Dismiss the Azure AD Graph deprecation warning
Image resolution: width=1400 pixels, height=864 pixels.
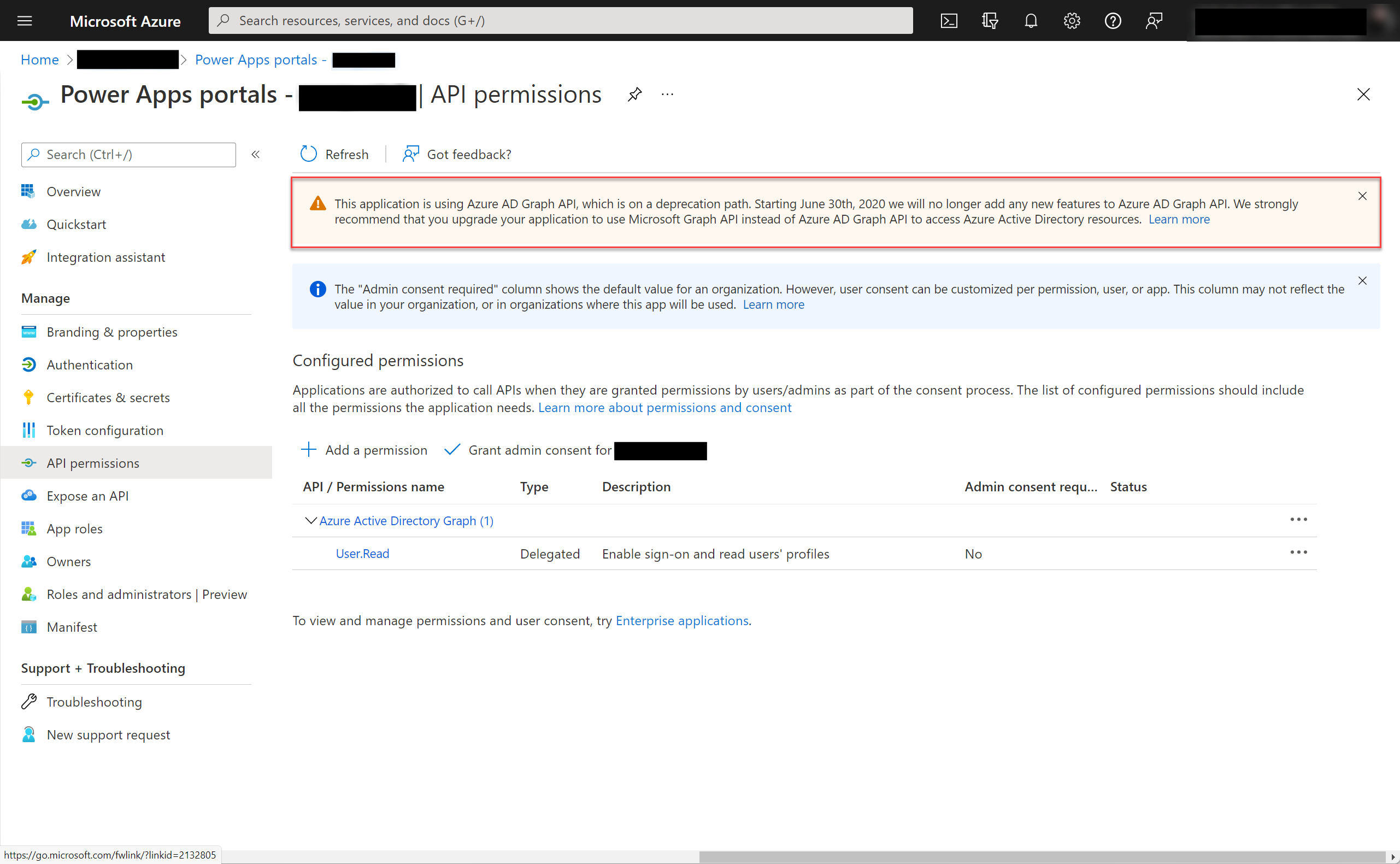coord(1362,196)
